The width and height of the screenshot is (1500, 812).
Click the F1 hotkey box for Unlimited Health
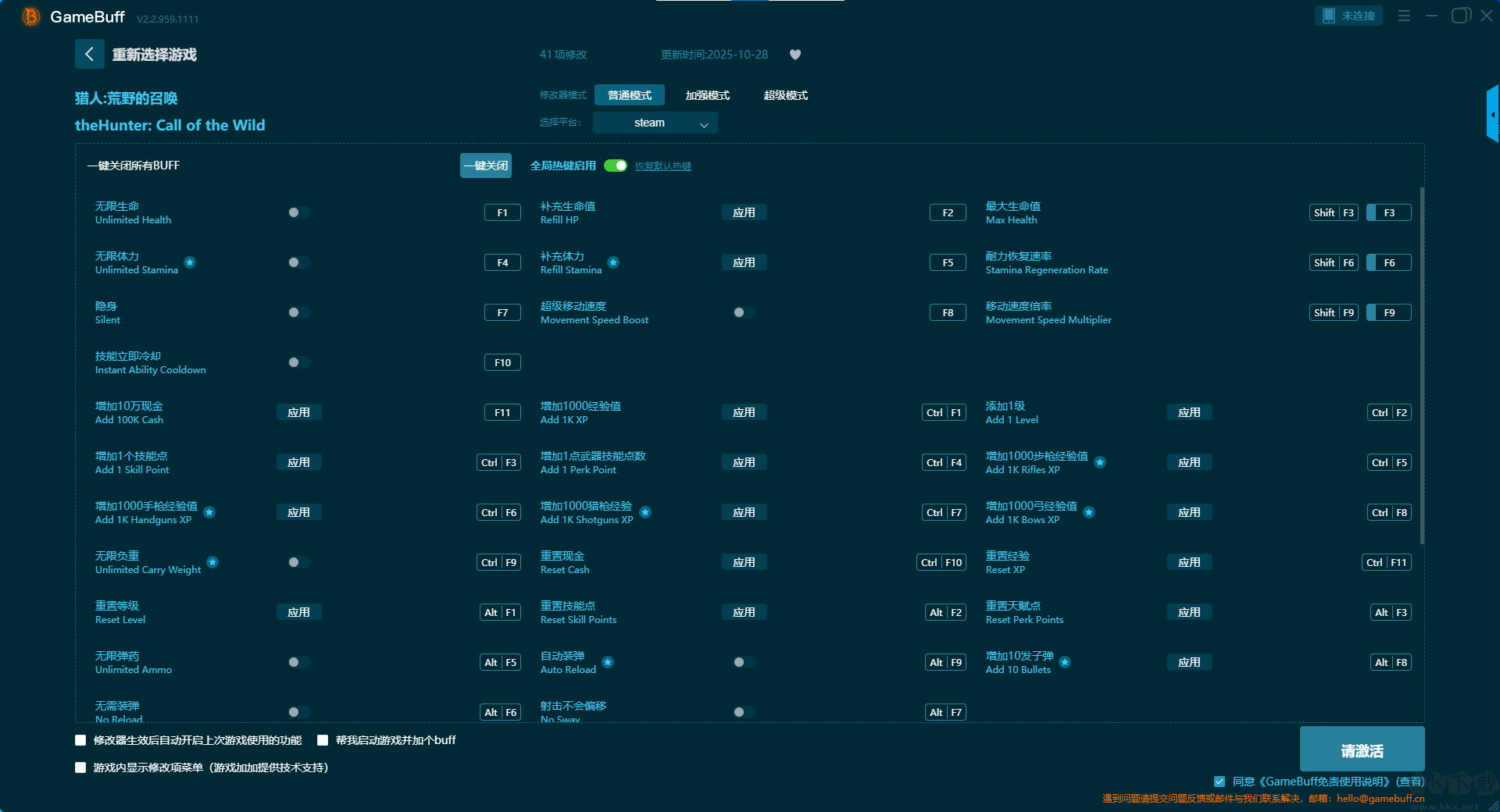[x=502, y=212]
